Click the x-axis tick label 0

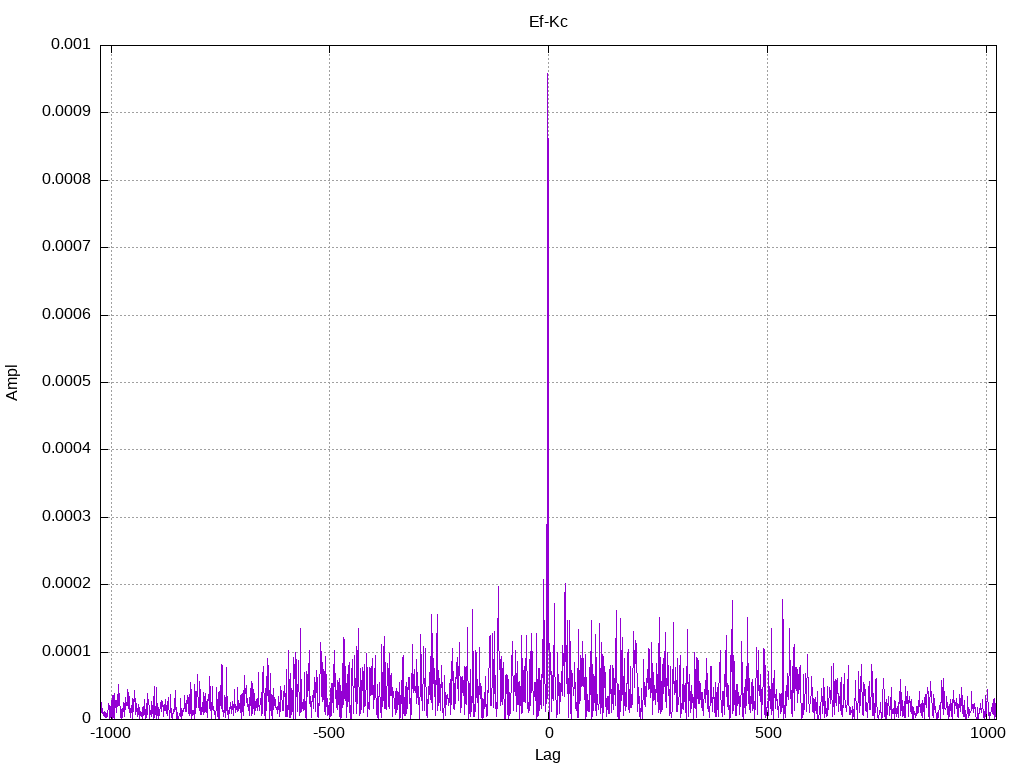549,733
